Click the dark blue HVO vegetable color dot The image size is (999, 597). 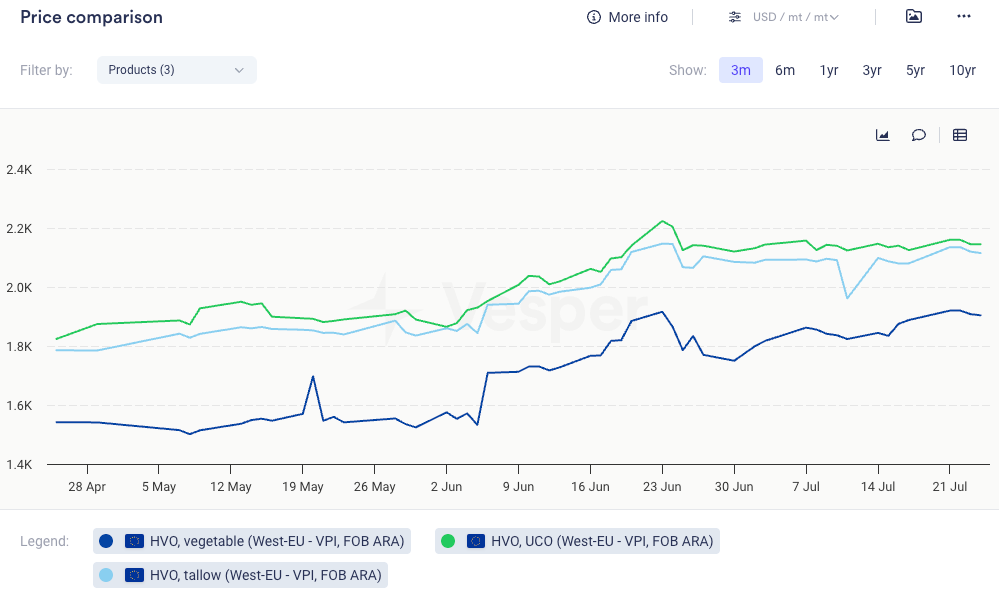[106, 541]
